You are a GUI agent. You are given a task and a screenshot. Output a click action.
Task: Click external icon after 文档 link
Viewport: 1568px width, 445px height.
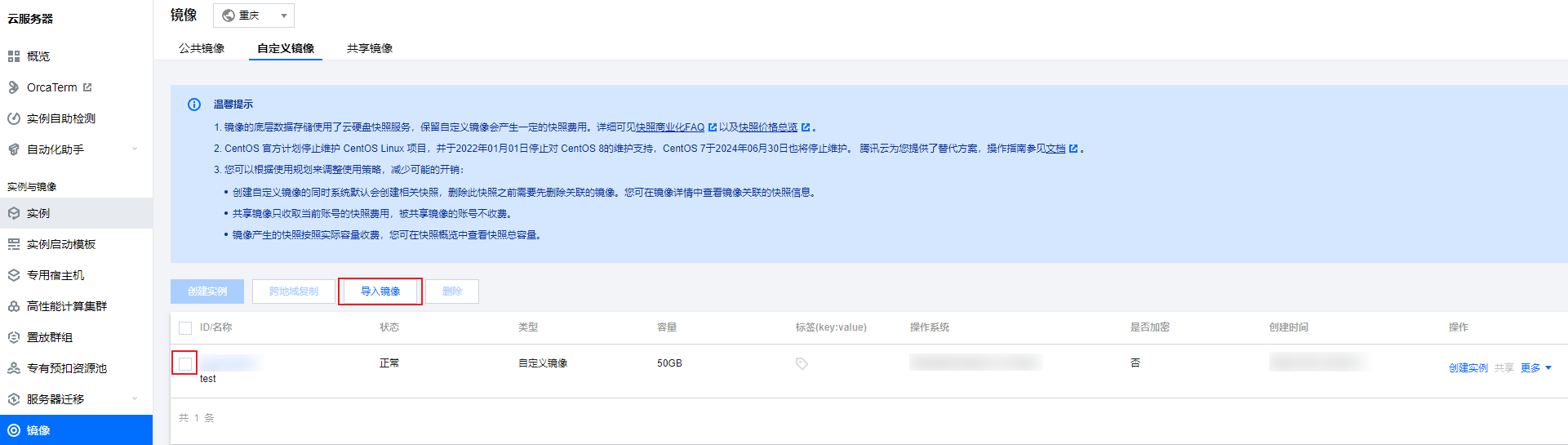click(x=1073, y=149)
